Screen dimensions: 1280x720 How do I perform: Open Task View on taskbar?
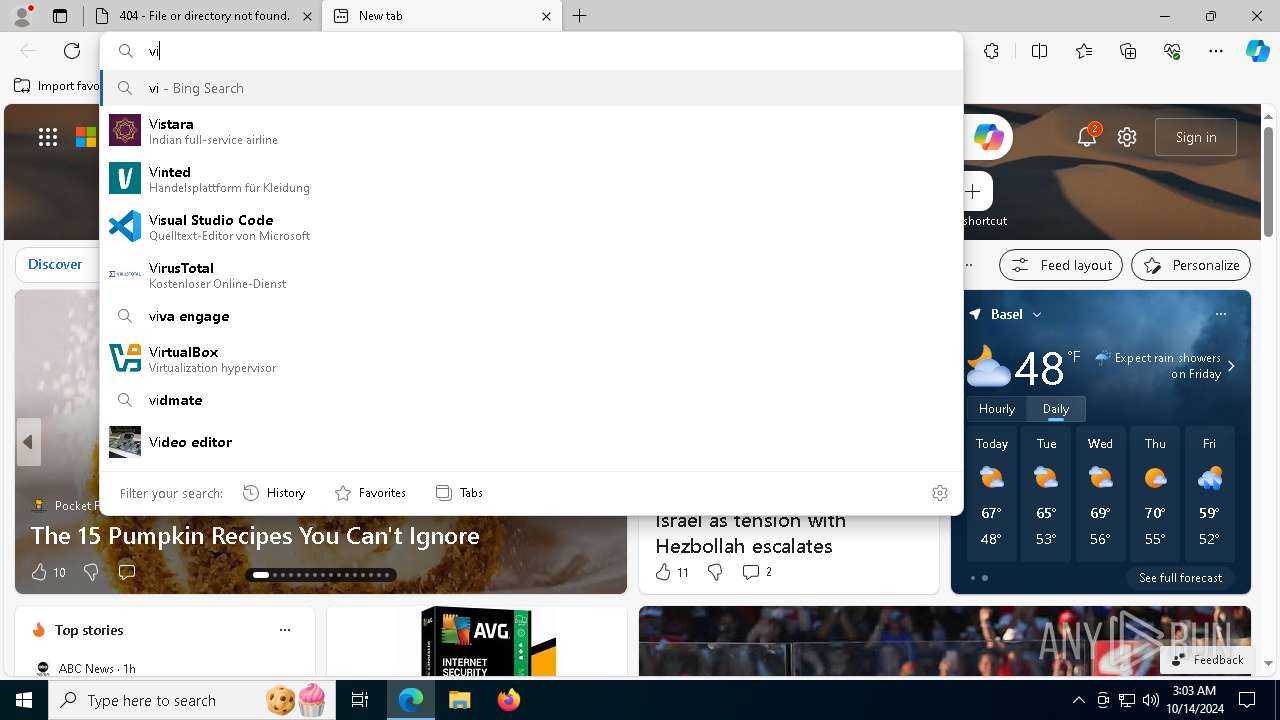pos(360,700)
